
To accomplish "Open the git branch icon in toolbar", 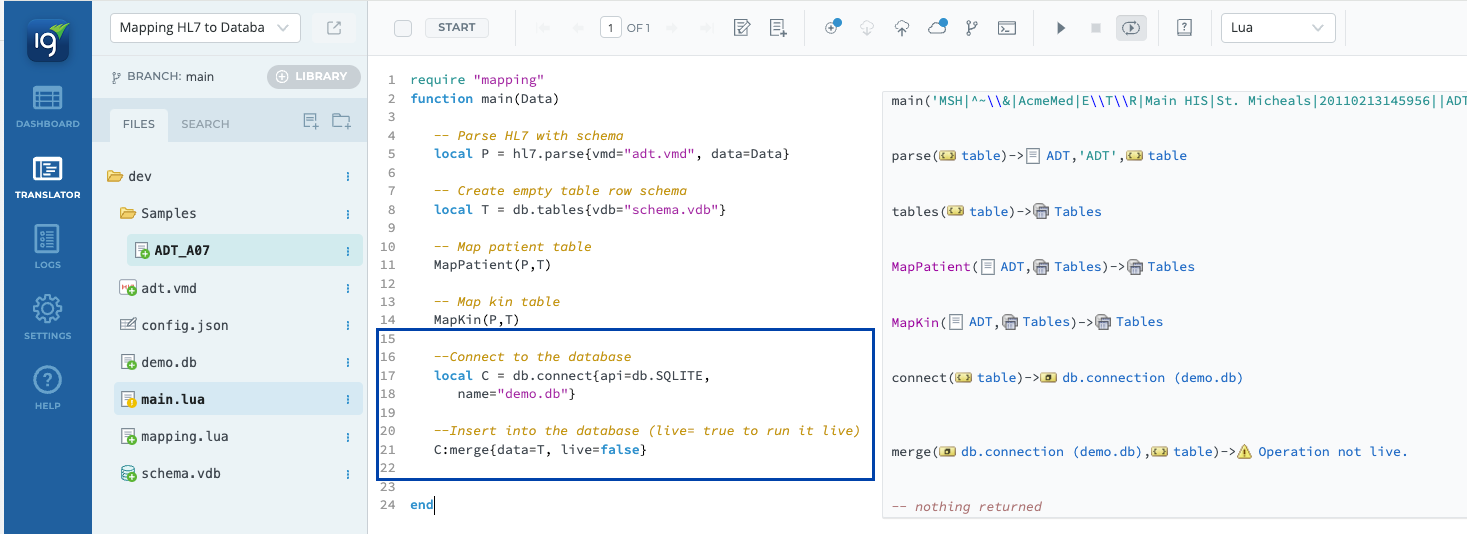I will pyautogui.click(x=971, y=28).
